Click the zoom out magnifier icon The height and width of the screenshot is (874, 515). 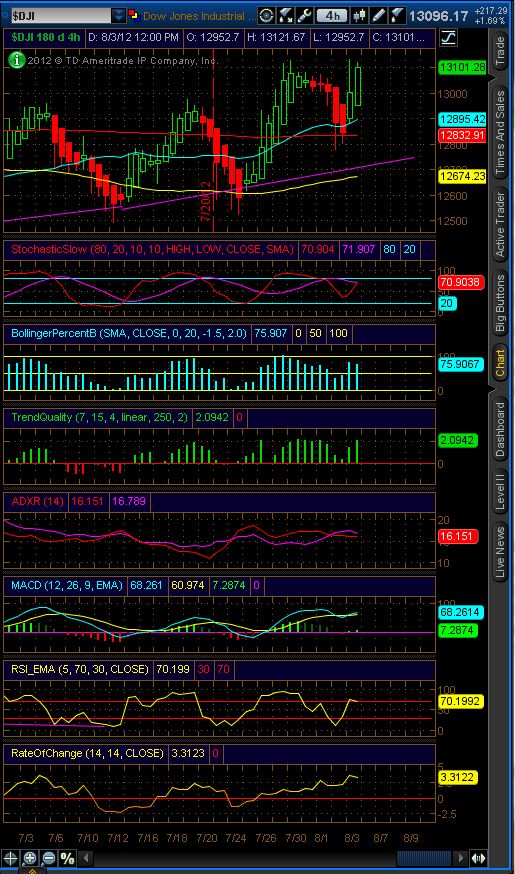pyautogui.click(x=48, y=858)
